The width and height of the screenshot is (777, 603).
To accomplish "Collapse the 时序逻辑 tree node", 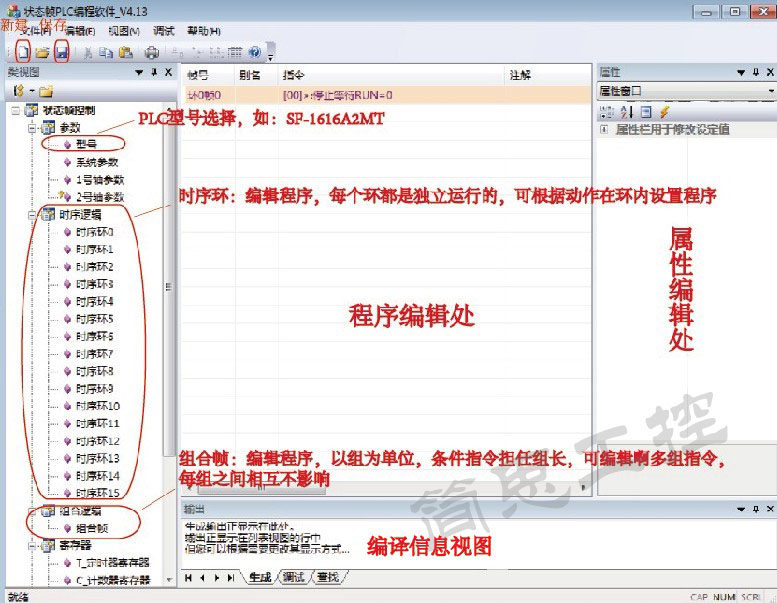I will [x=33, y=215].
